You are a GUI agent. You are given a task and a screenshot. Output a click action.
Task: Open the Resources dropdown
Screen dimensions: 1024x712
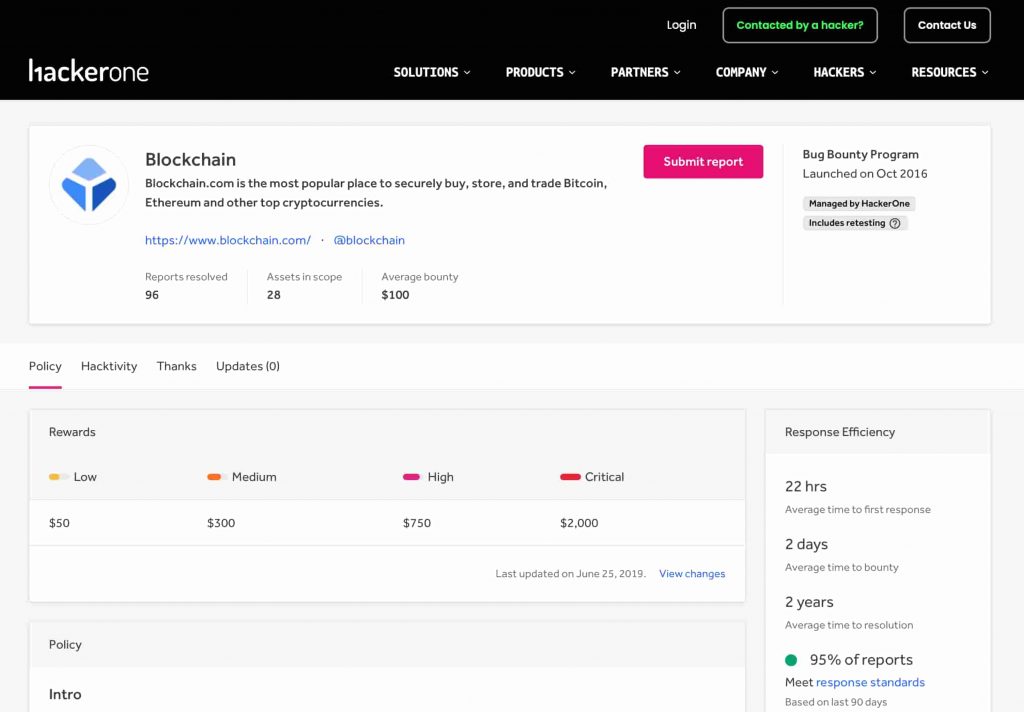tap(949, 72)
